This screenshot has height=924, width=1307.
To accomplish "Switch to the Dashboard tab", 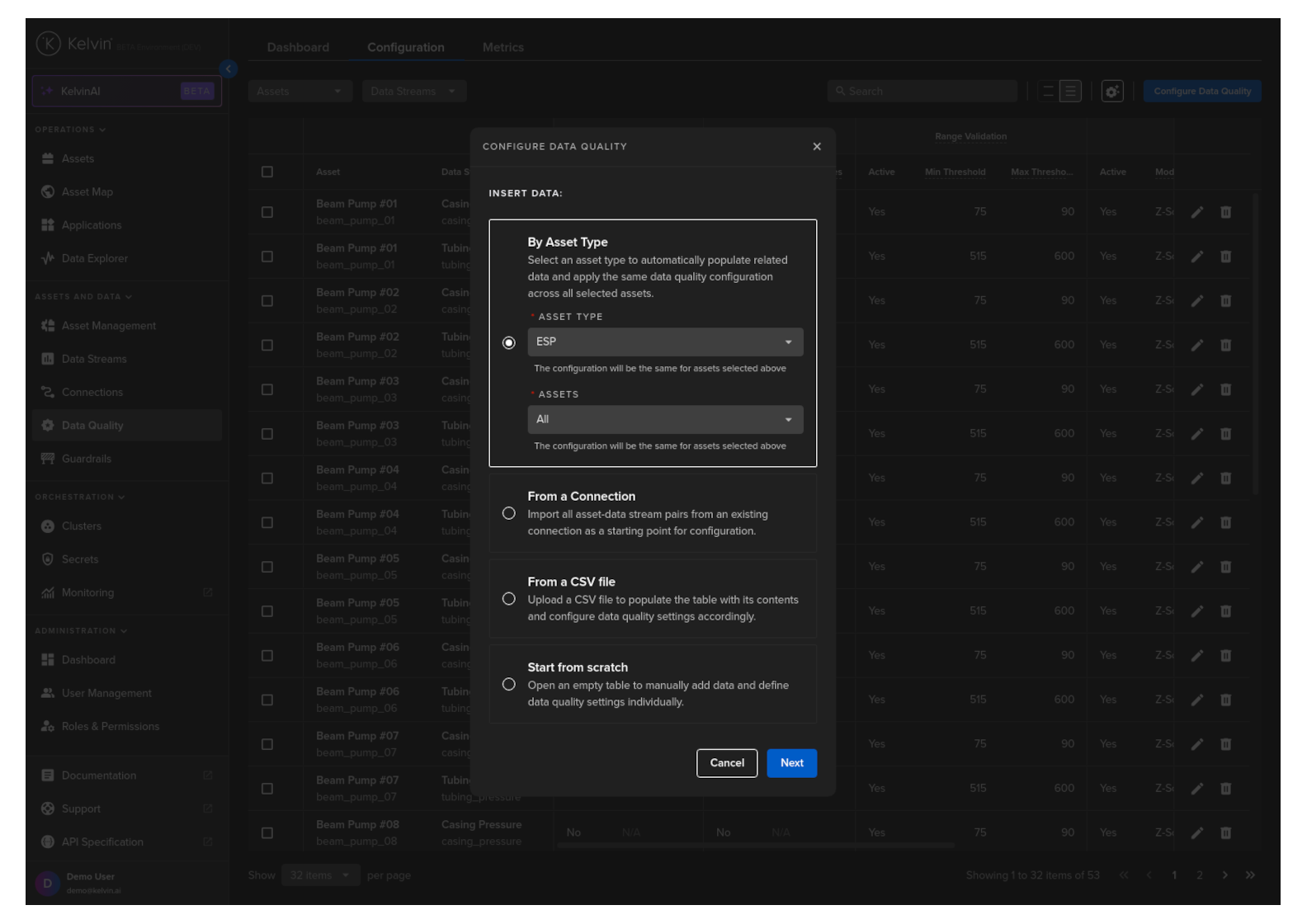I will [298, 48].
